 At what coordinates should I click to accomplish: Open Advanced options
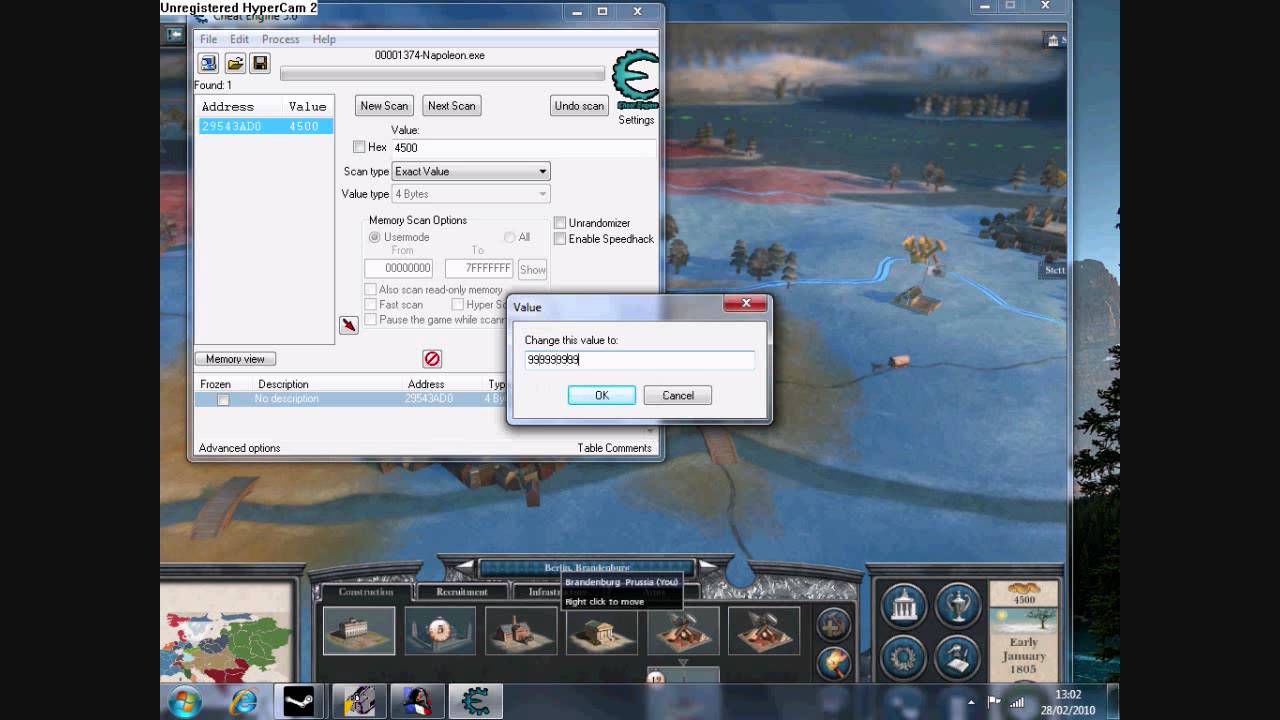[x=239, y=448]
